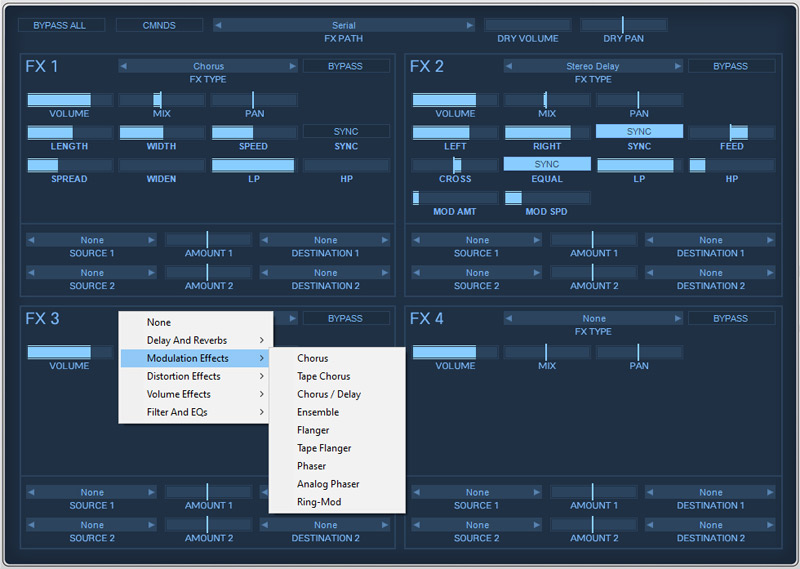Open the FX 4 type None dropdown
Screen dimensions: 800x569
click(593, 319)
